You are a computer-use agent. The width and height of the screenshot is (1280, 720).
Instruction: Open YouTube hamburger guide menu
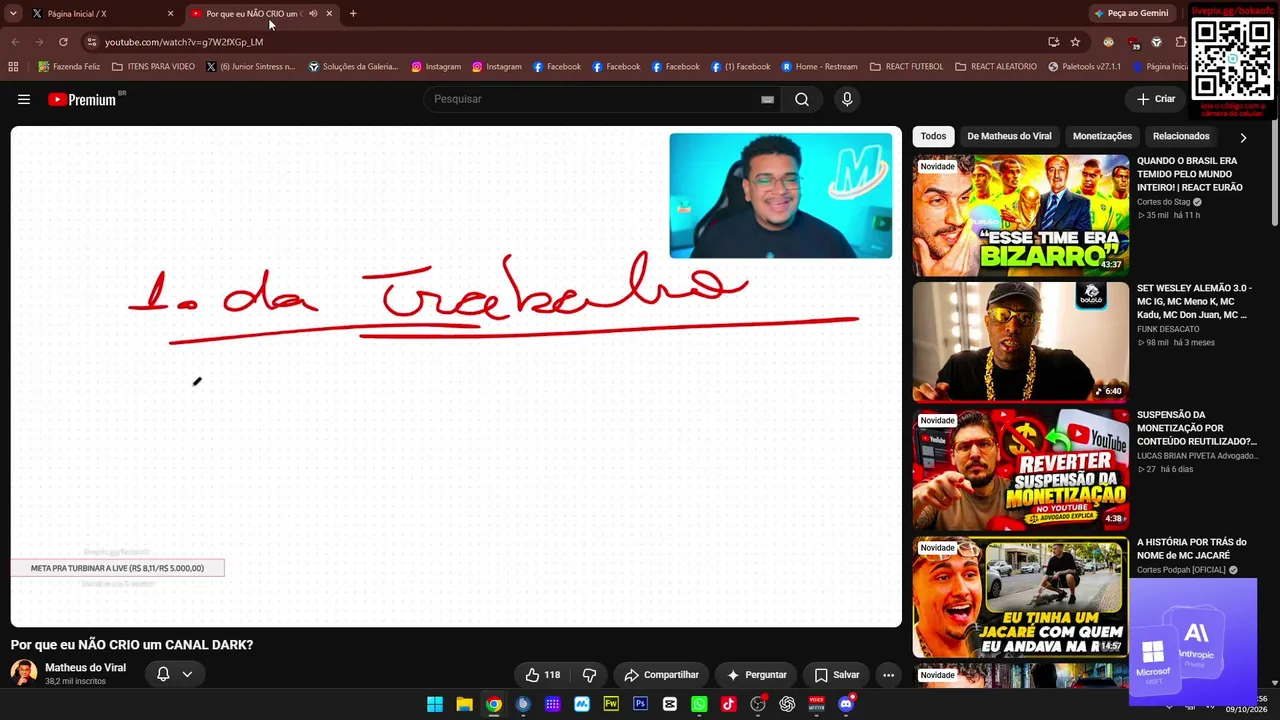(x=24, y=99)
